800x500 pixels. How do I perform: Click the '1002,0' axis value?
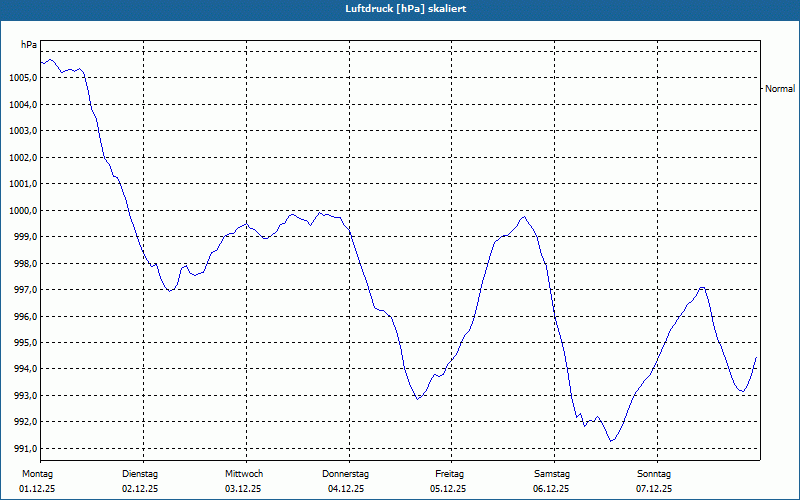(x=23, y=158)
